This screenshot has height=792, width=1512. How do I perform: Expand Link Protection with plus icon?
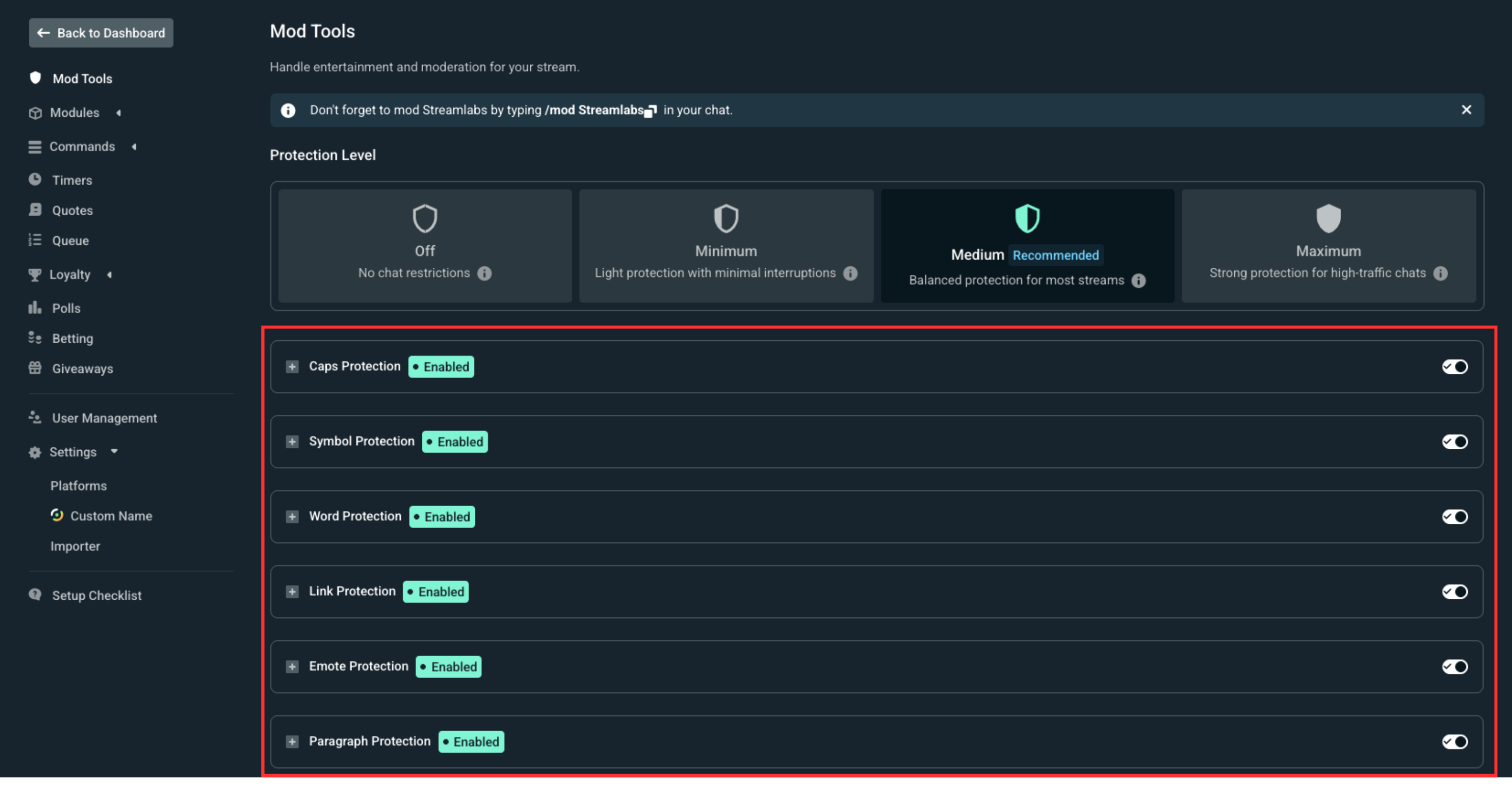[292, 592]
